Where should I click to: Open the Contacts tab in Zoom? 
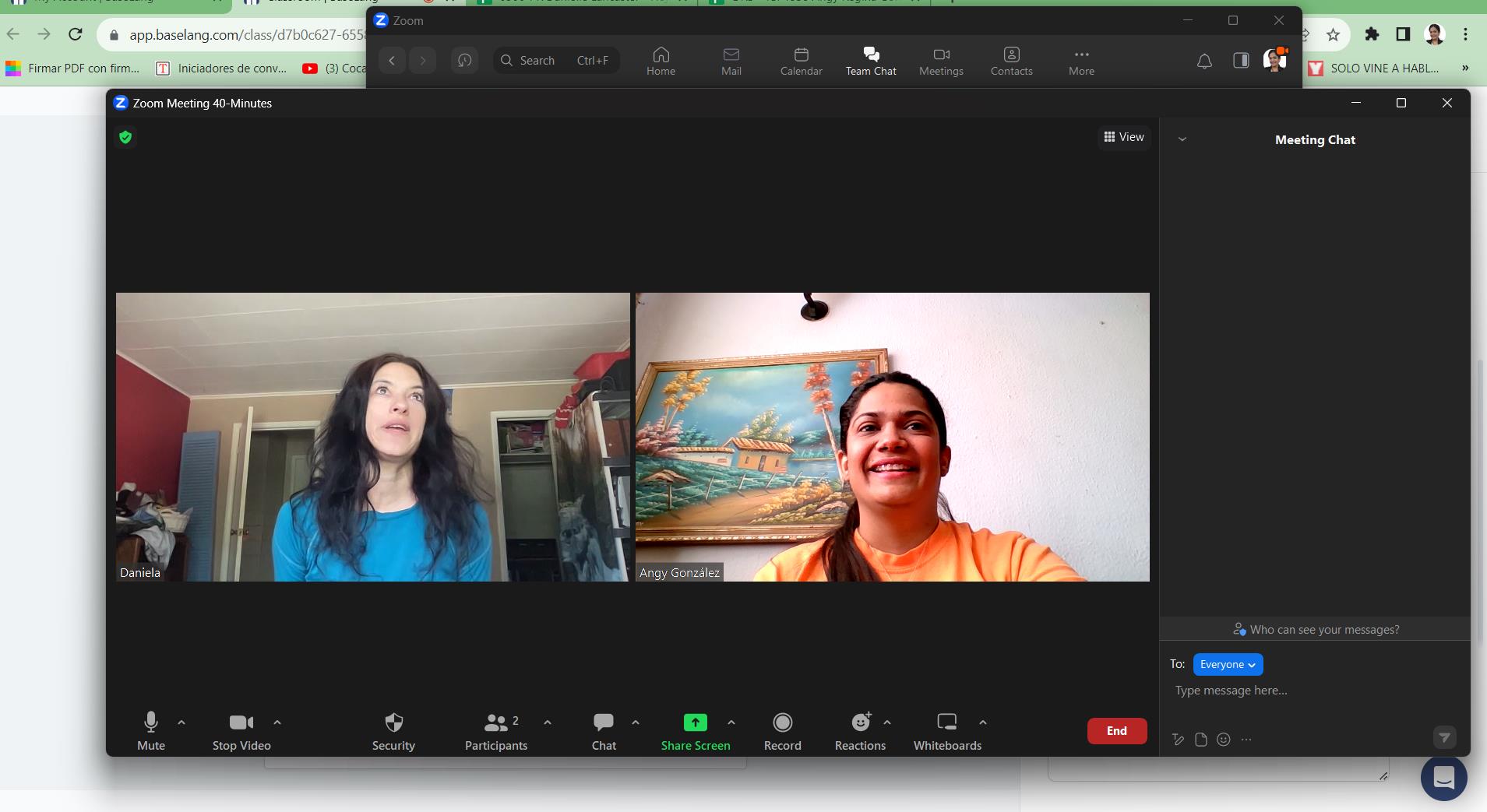point(1011,61)
